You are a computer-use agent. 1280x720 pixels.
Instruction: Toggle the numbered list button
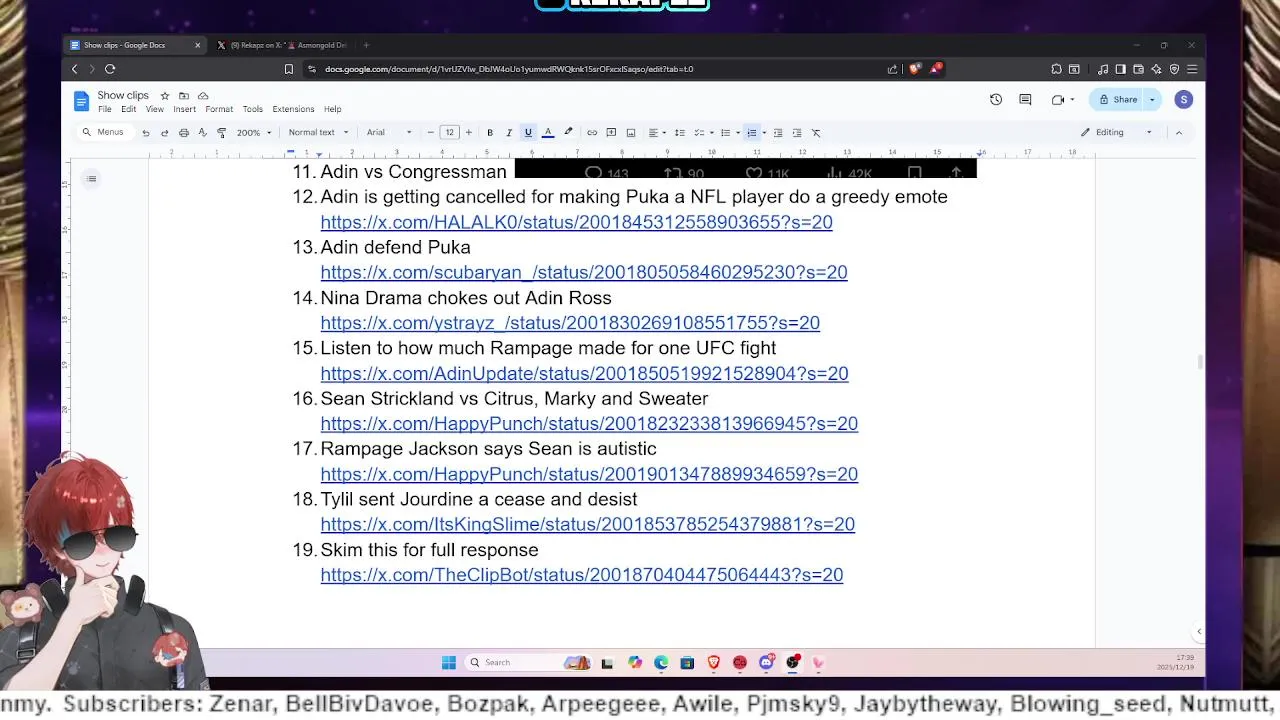(752, 133)
